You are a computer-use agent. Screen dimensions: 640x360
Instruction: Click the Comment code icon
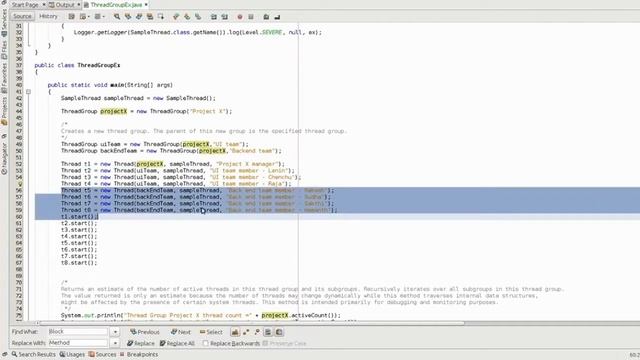(266, 17)
